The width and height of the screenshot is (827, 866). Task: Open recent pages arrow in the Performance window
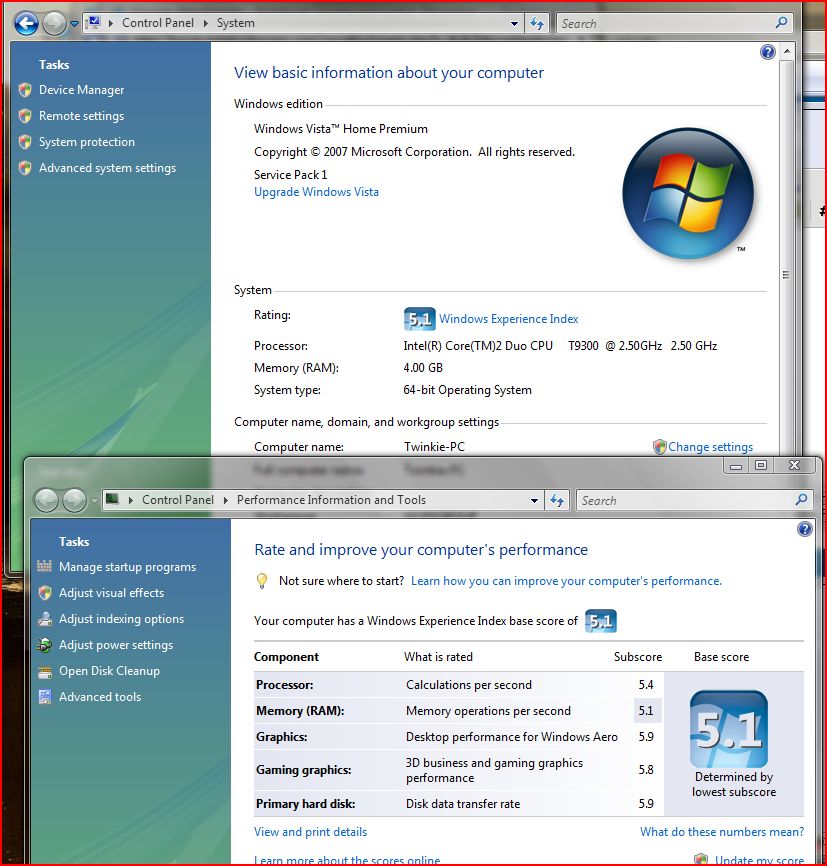pos(94,501)
